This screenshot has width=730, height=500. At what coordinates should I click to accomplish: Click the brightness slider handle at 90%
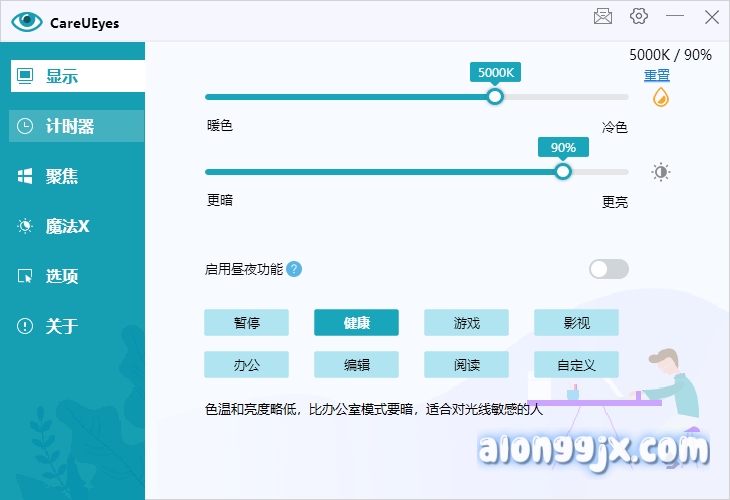coord(563,172)
